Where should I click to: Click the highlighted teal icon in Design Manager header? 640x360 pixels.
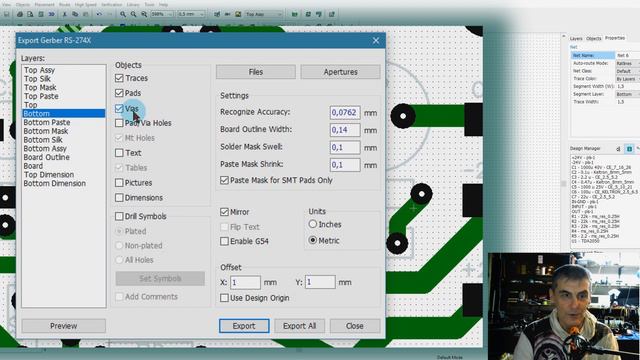pyautogui.click(x=629, y=149)
